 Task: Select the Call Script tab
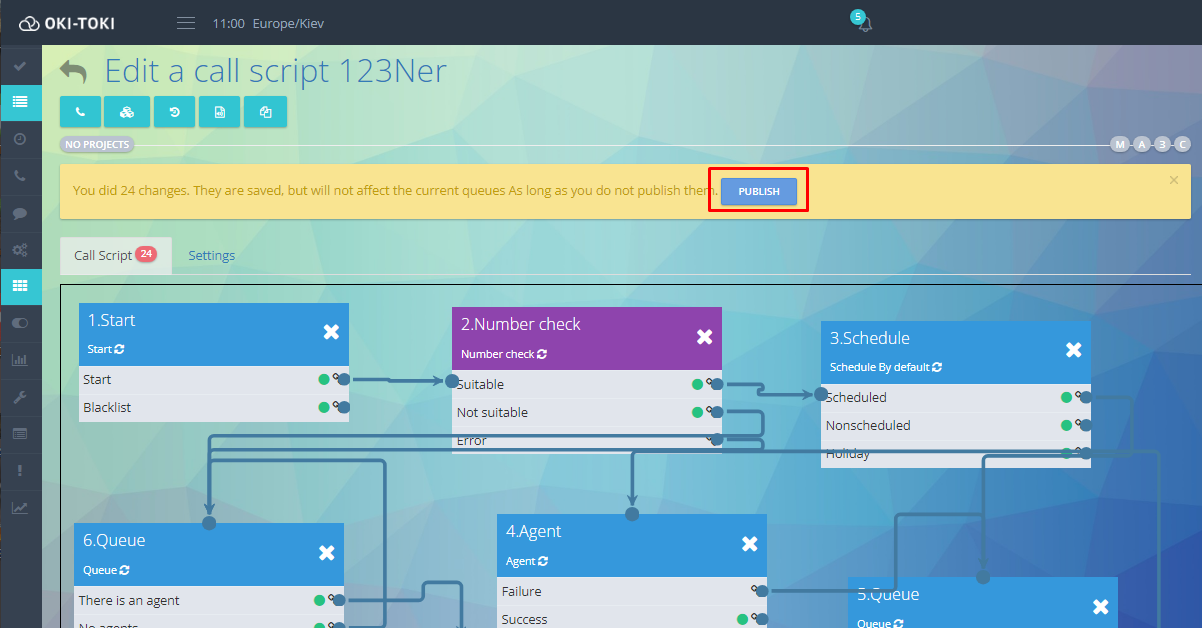point(103,255)
